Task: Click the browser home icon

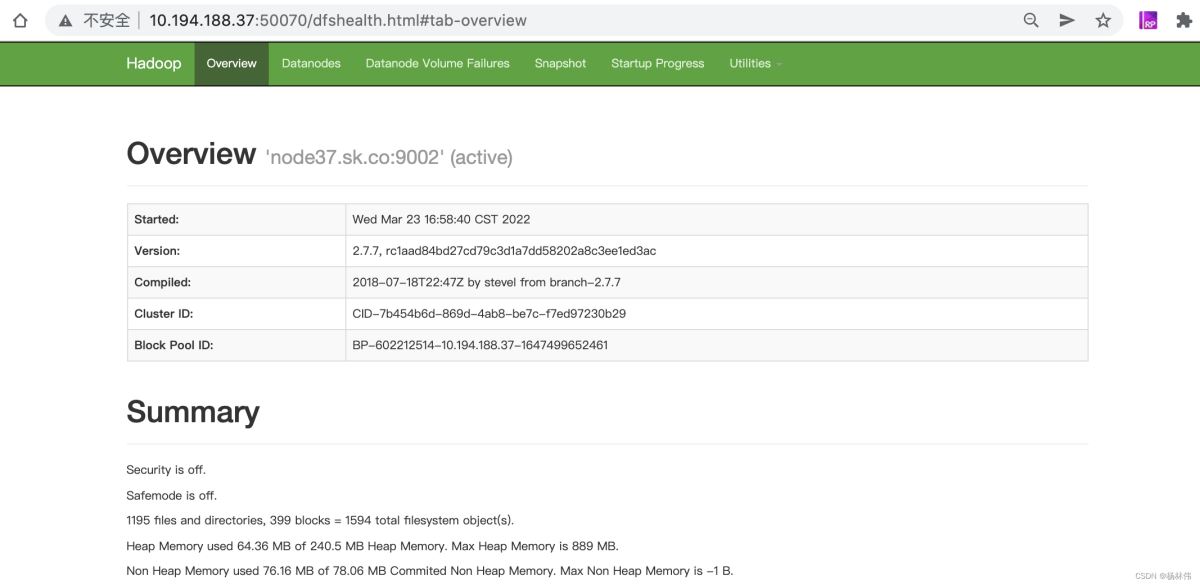Action: [20, 20]
